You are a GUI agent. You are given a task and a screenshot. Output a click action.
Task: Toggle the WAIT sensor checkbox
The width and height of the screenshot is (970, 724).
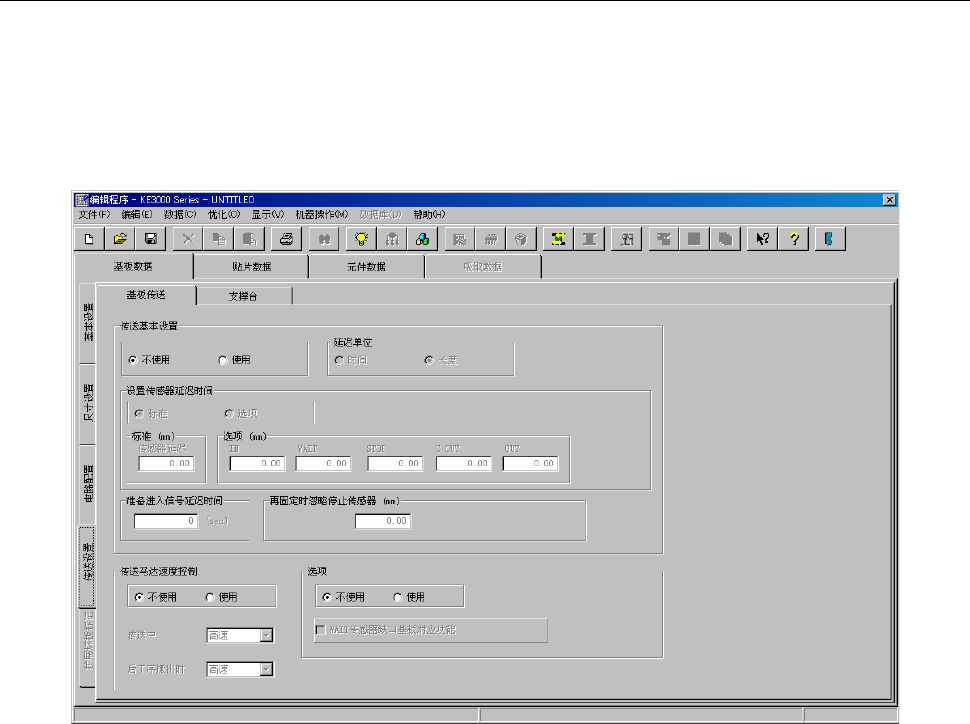(x=320, y=630)
